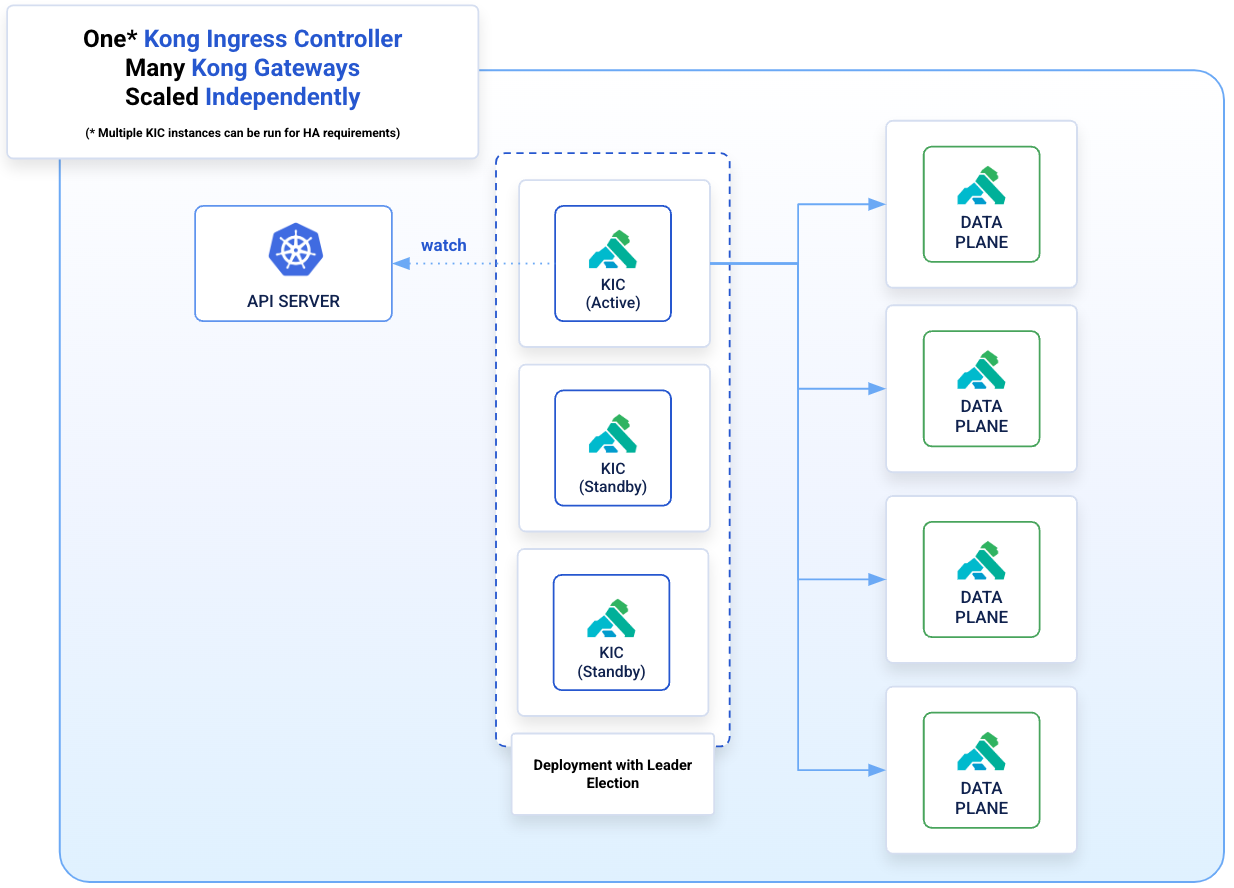
Task: Click the Kong logo in the KIC (Standby) box nearest the Leader Election label
Action: click(611, 618)
